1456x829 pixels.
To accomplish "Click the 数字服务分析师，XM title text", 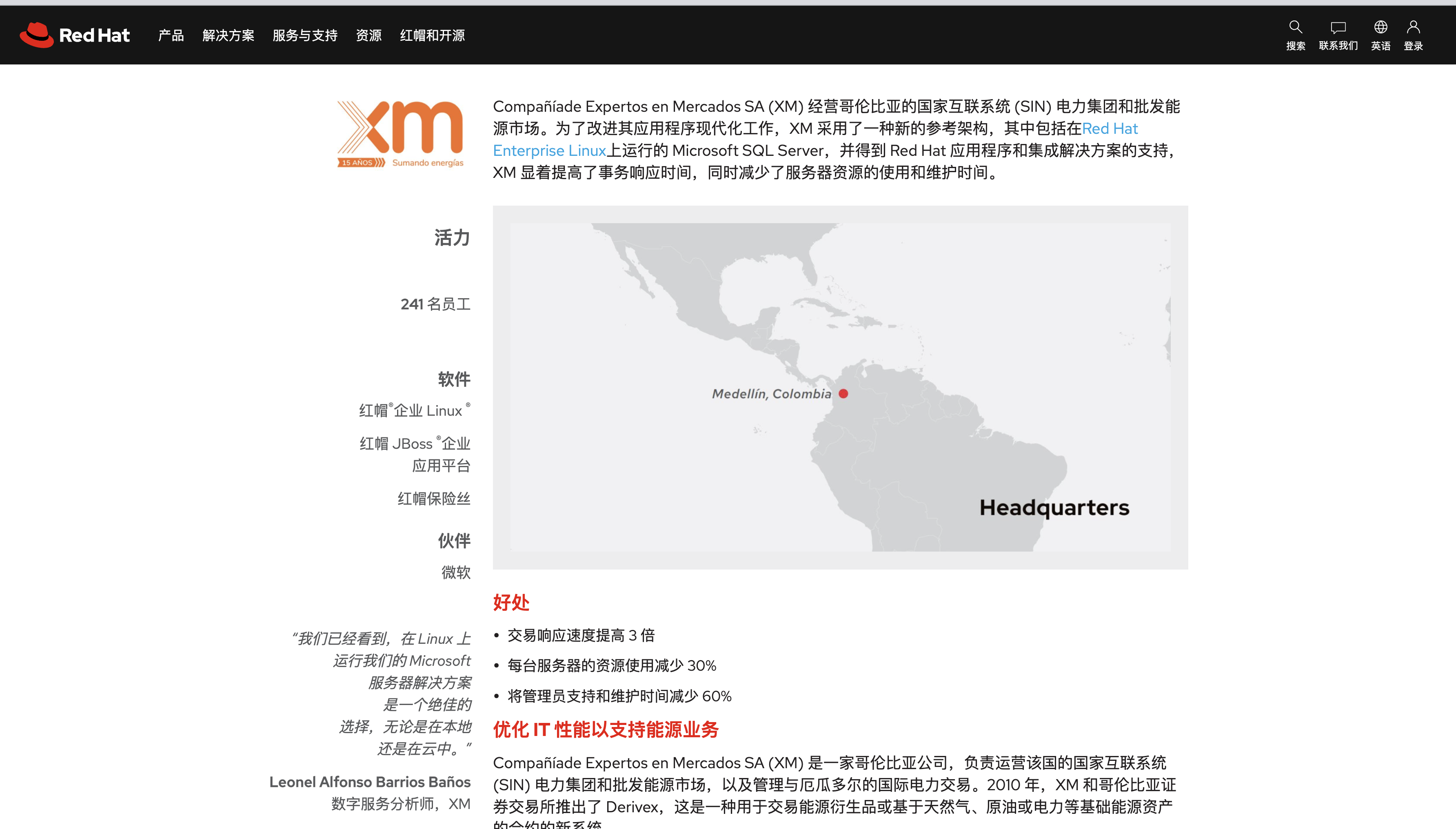I will click(401, 804).
